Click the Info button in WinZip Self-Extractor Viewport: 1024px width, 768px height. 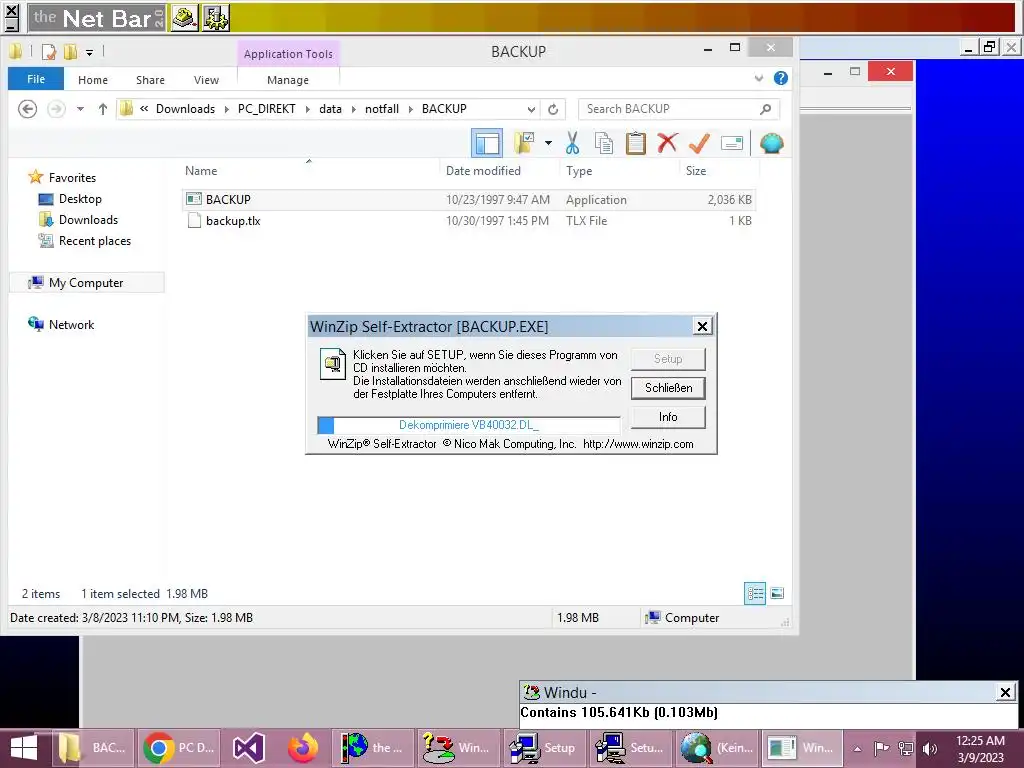pyautogui.click(x=668, y=417)
